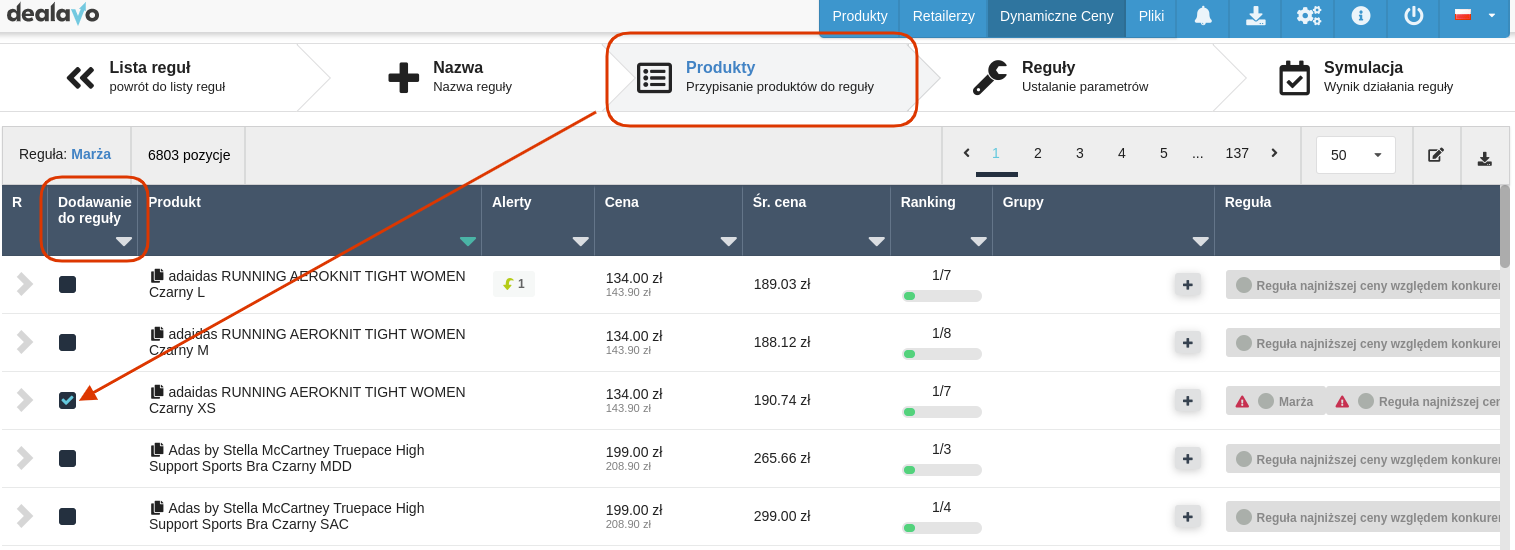Go to page 2
This screenshot has height=550, width=1515.
pos(1038,153)
